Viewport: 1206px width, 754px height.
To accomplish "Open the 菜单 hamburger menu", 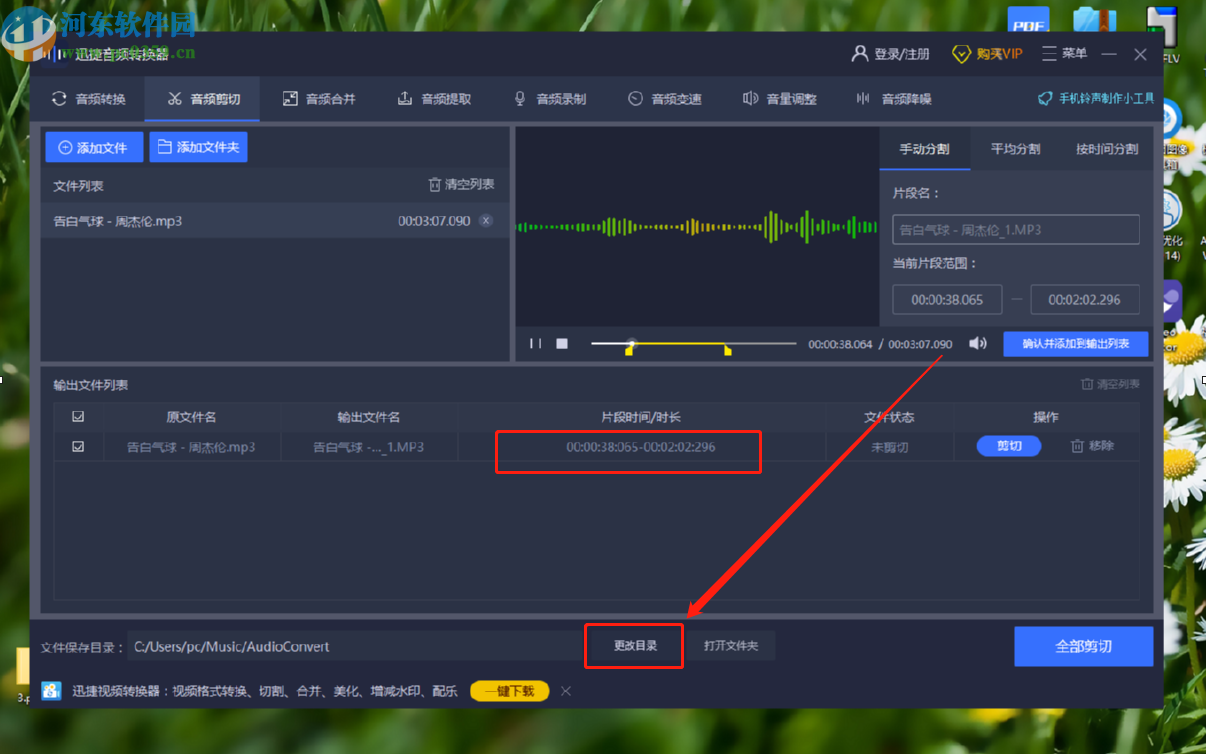I will coord(1064,54).
